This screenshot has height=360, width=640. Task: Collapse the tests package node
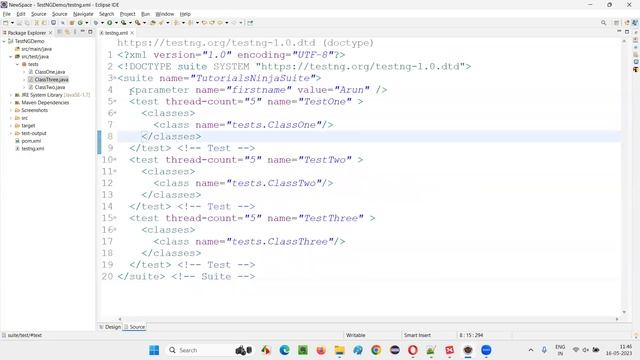pyautogui.click(x=17, y=64)
